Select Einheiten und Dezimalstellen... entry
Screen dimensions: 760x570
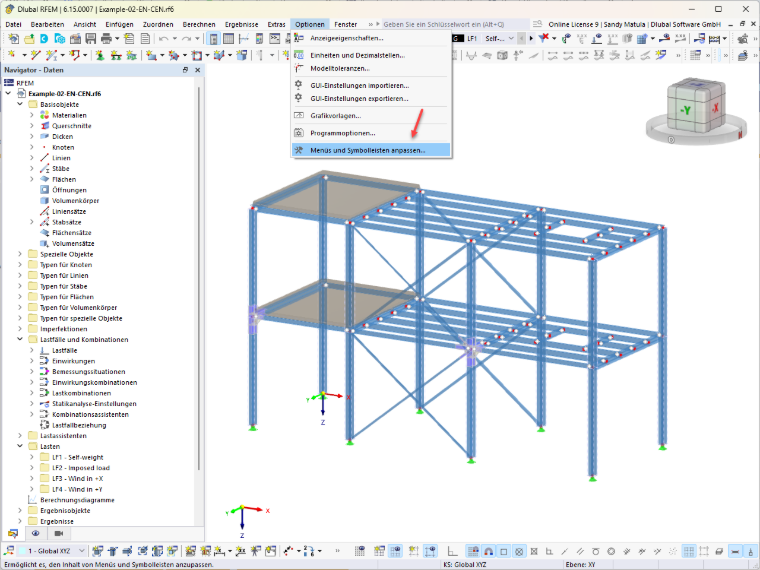point(371,55)
